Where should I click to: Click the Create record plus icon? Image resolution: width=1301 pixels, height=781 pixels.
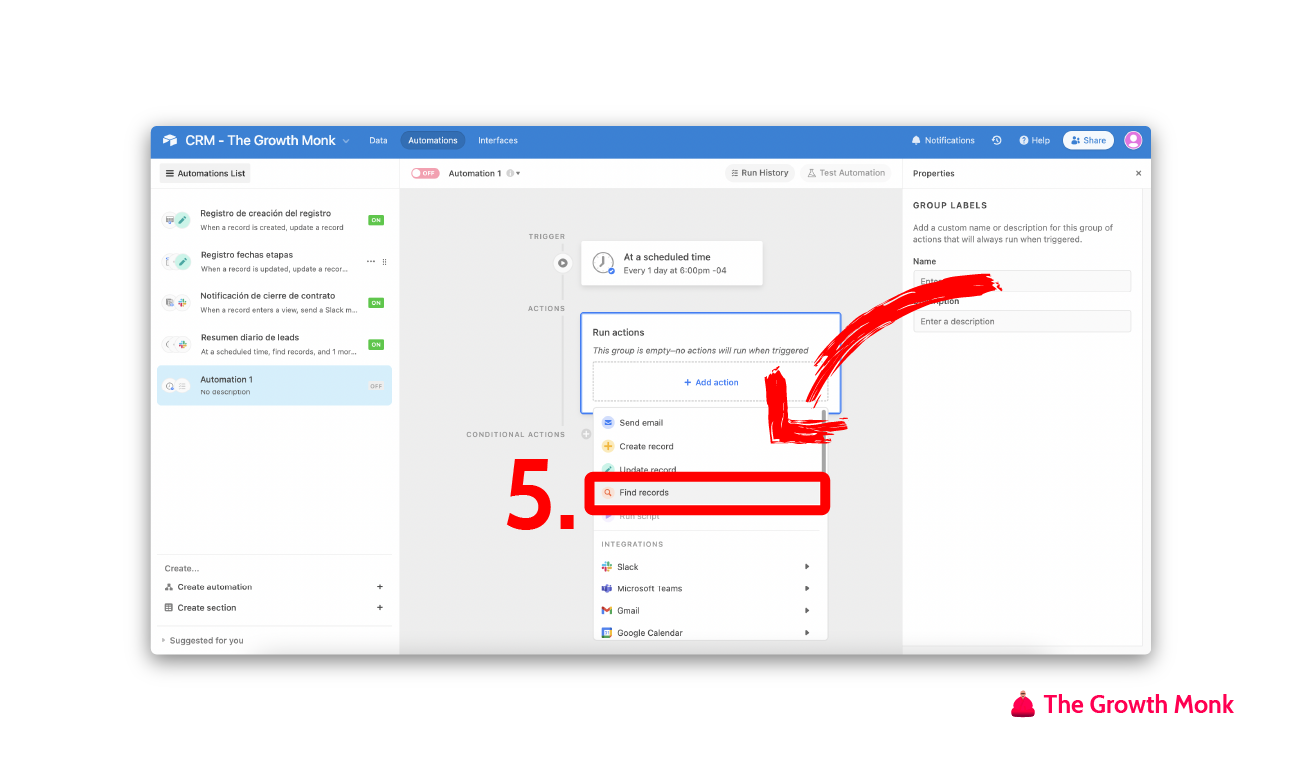608,446
